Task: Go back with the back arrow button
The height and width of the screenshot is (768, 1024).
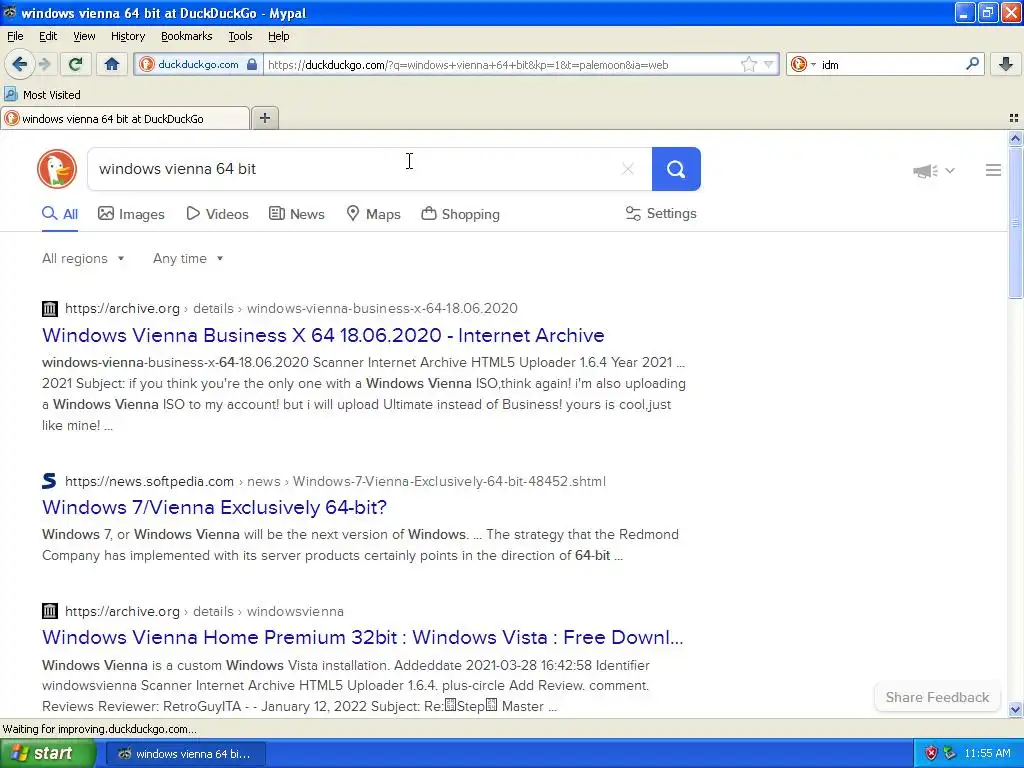Action: [19, 64]
